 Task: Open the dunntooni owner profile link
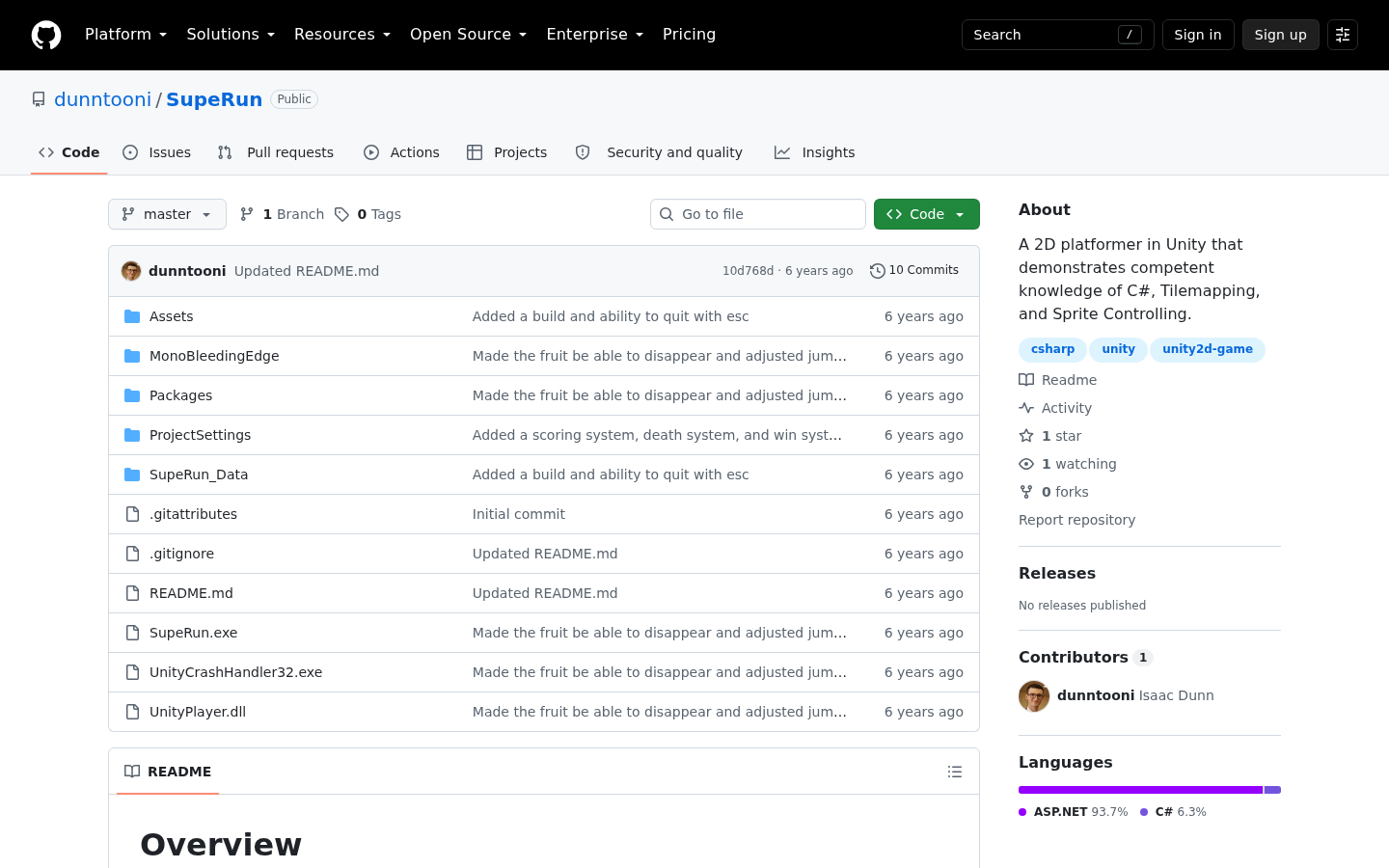tap(102, 99)
